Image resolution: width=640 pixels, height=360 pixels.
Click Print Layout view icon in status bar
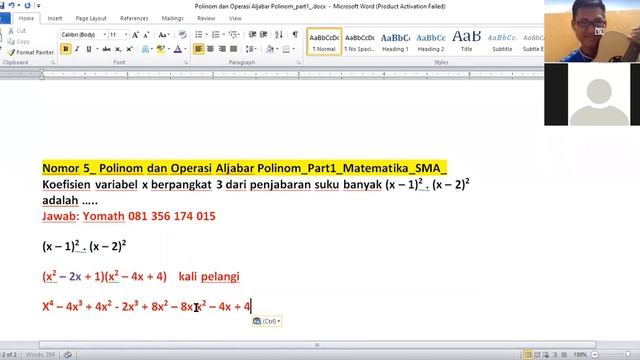[x=527, y=355]
